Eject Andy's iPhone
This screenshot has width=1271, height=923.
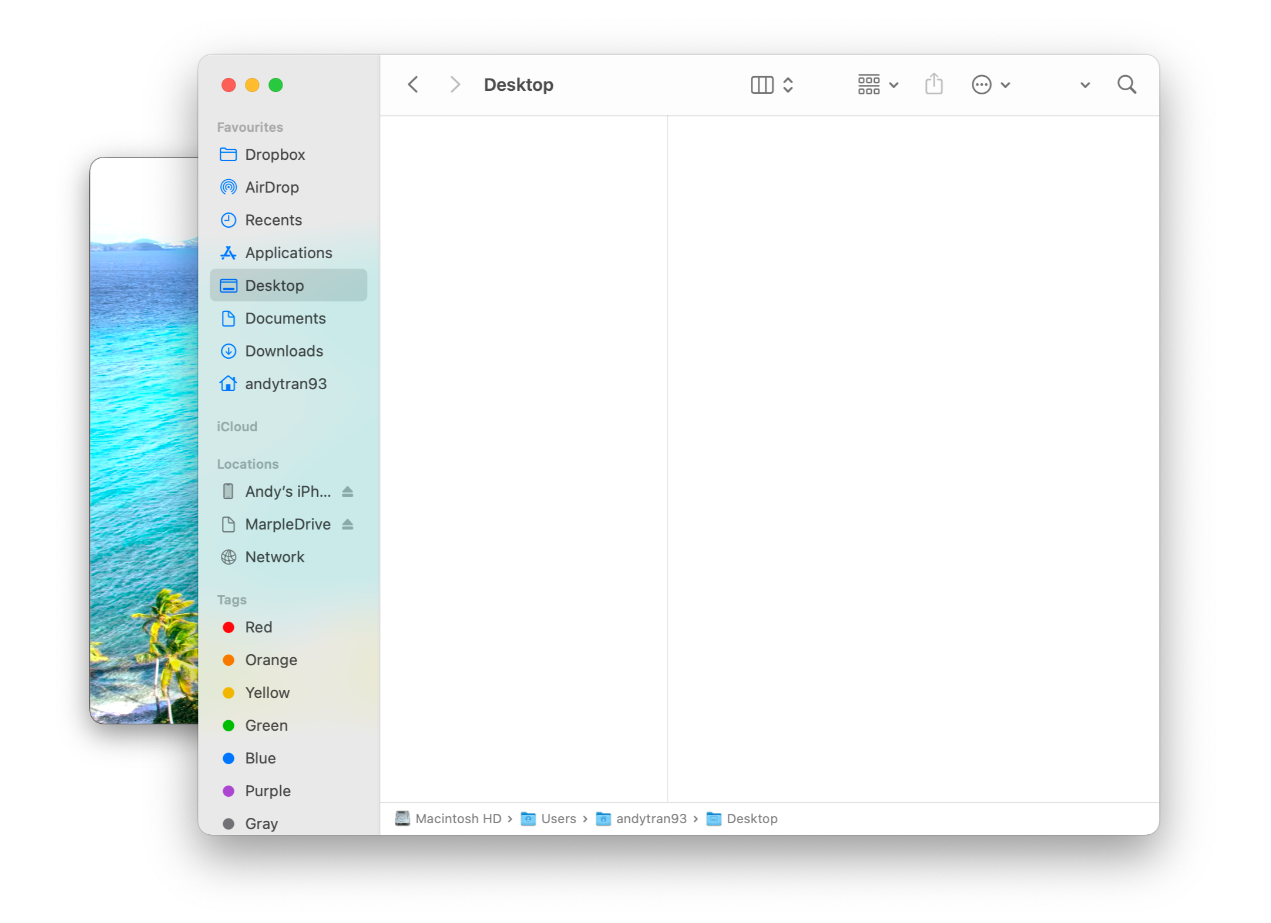coord(345,491)
